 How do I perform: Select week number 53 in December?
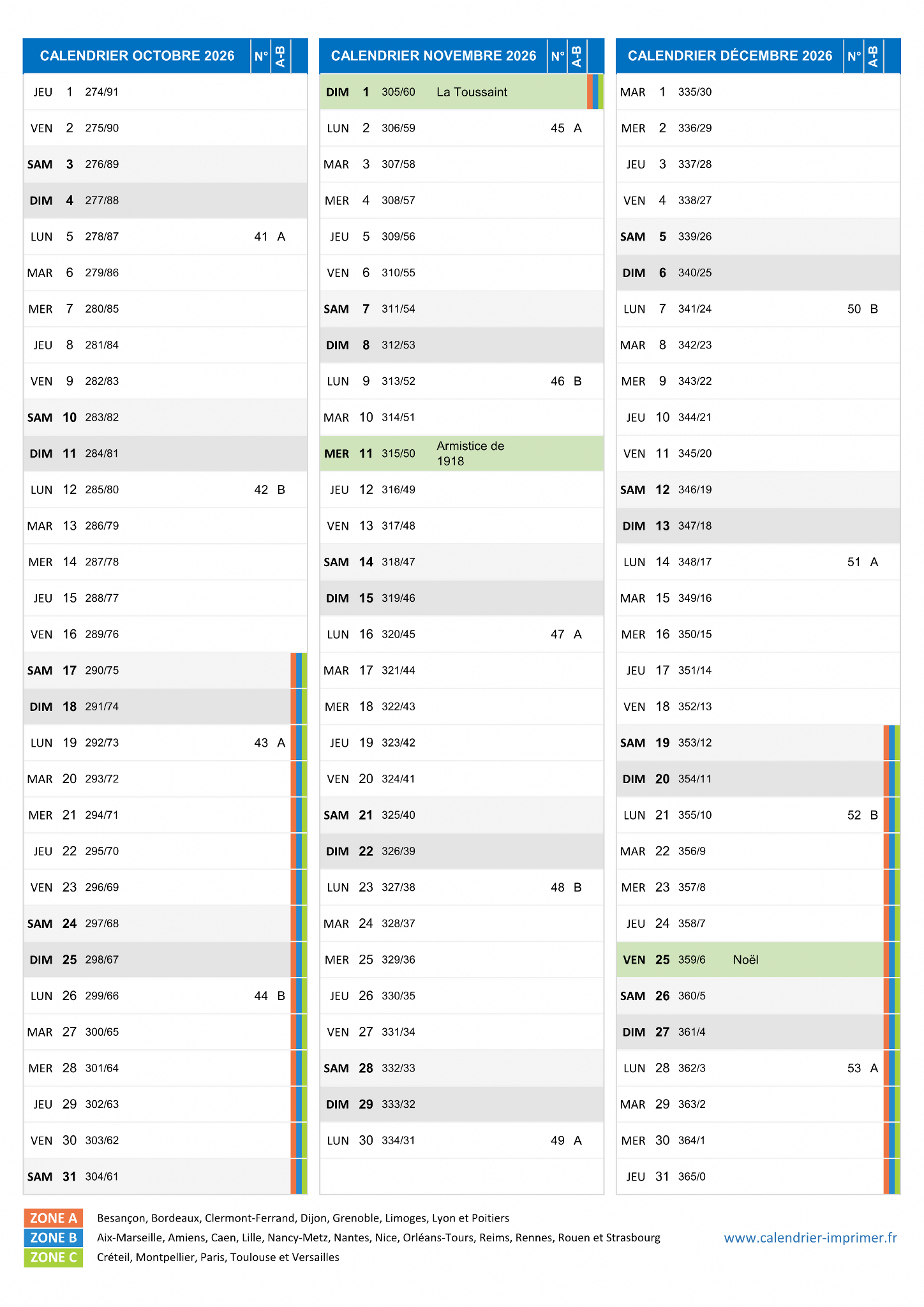click(x=854, y=1068)
